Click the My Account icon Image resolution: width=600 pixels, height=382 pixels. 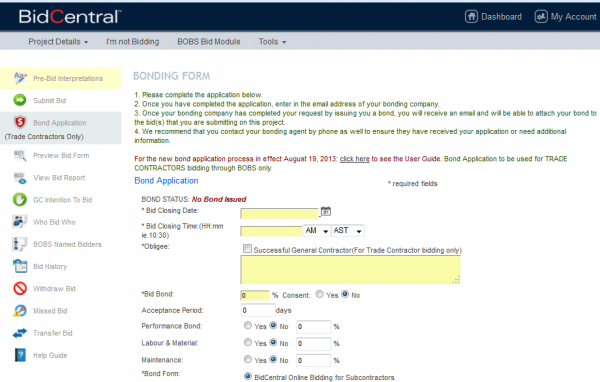[541, 16]
